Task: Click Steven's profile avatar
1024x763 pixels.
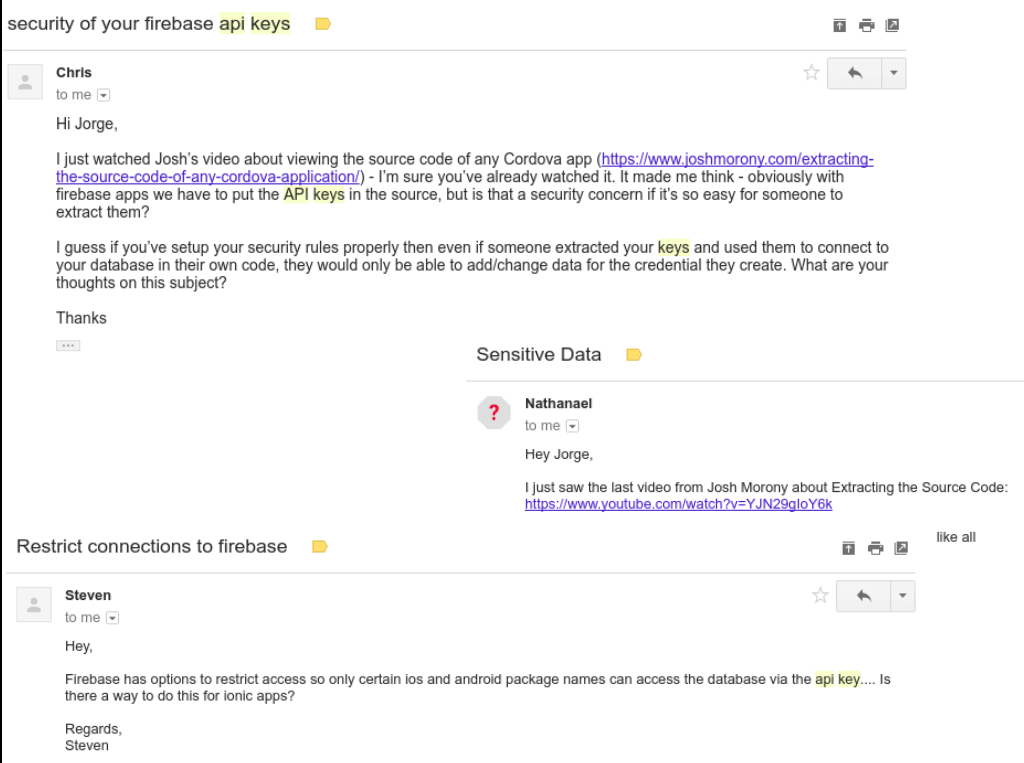Action: point(34,604)
